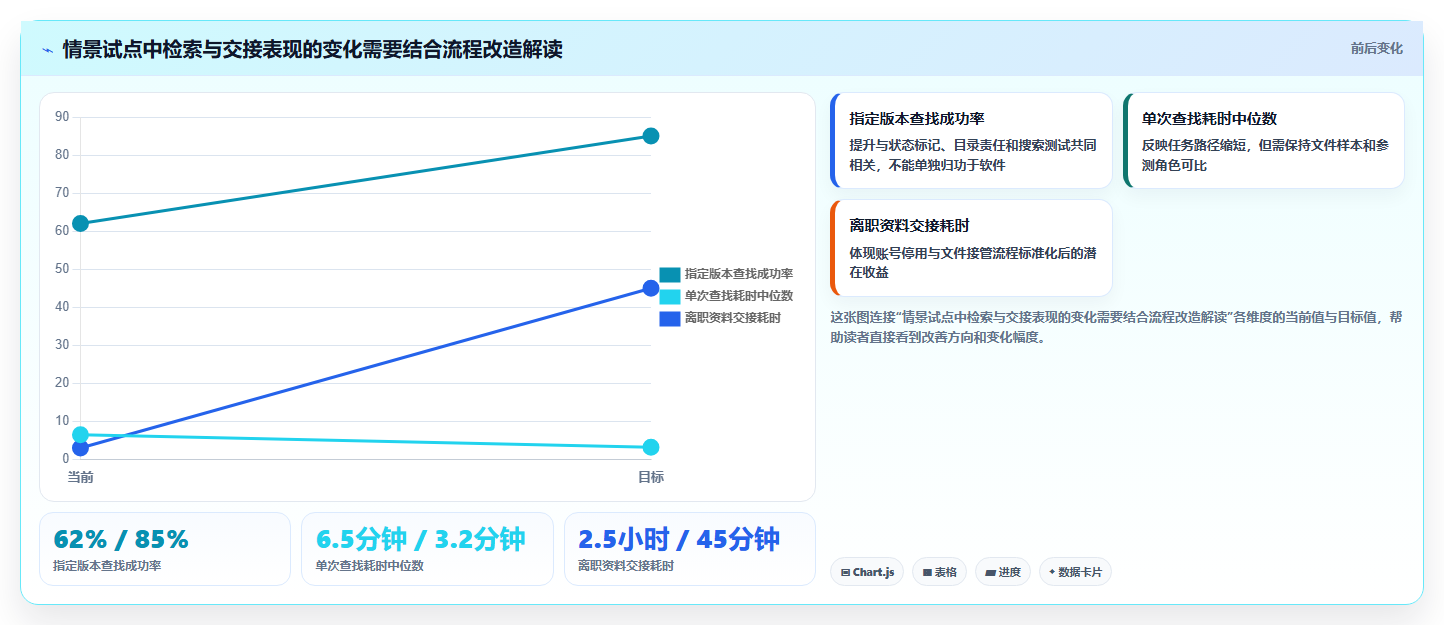Toggle the 单次查找耗时中位数 legend color box
1444x625 pixels.
670,296
